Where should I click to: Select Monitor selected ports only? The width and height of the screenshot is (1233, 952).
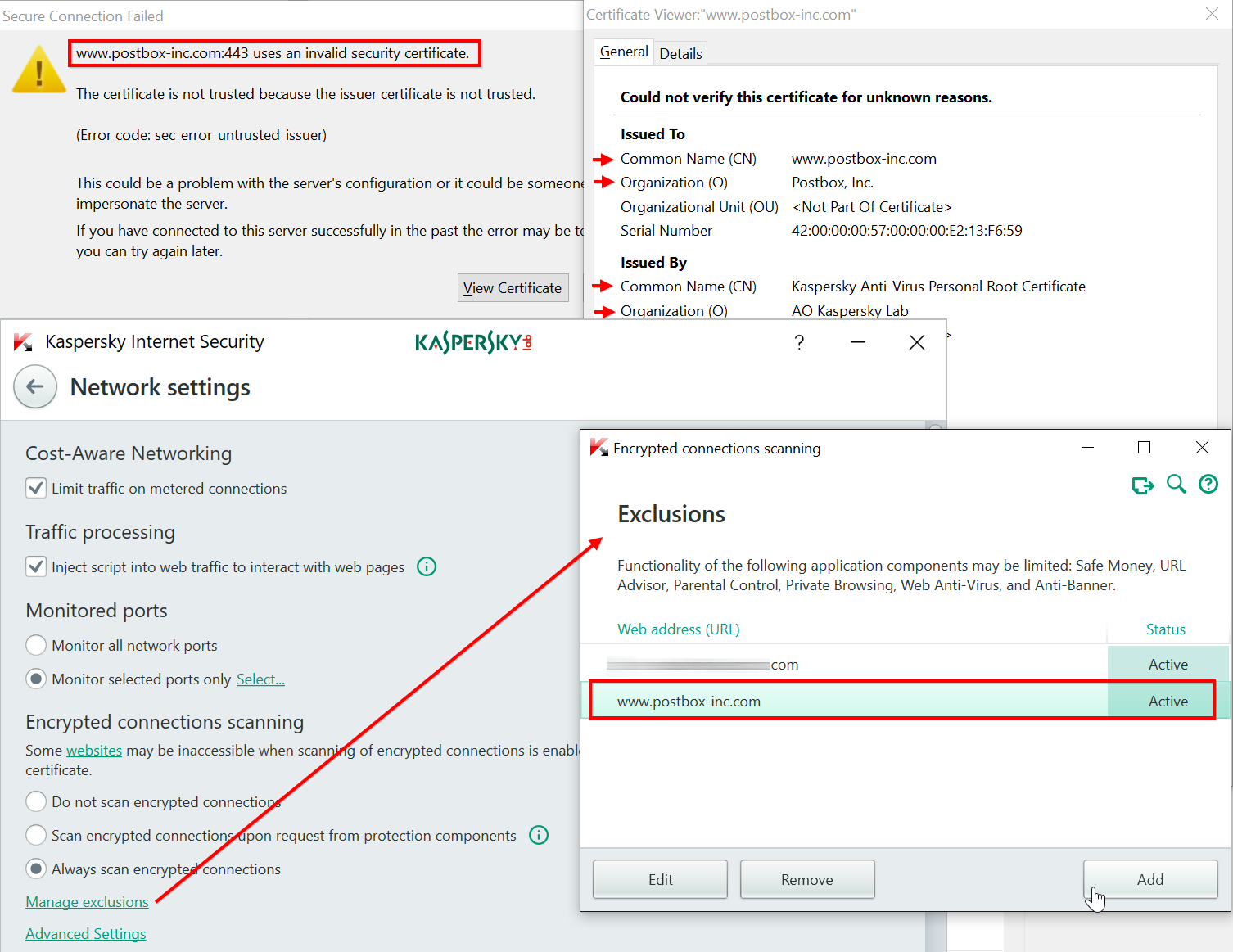[x=36, y=679]
